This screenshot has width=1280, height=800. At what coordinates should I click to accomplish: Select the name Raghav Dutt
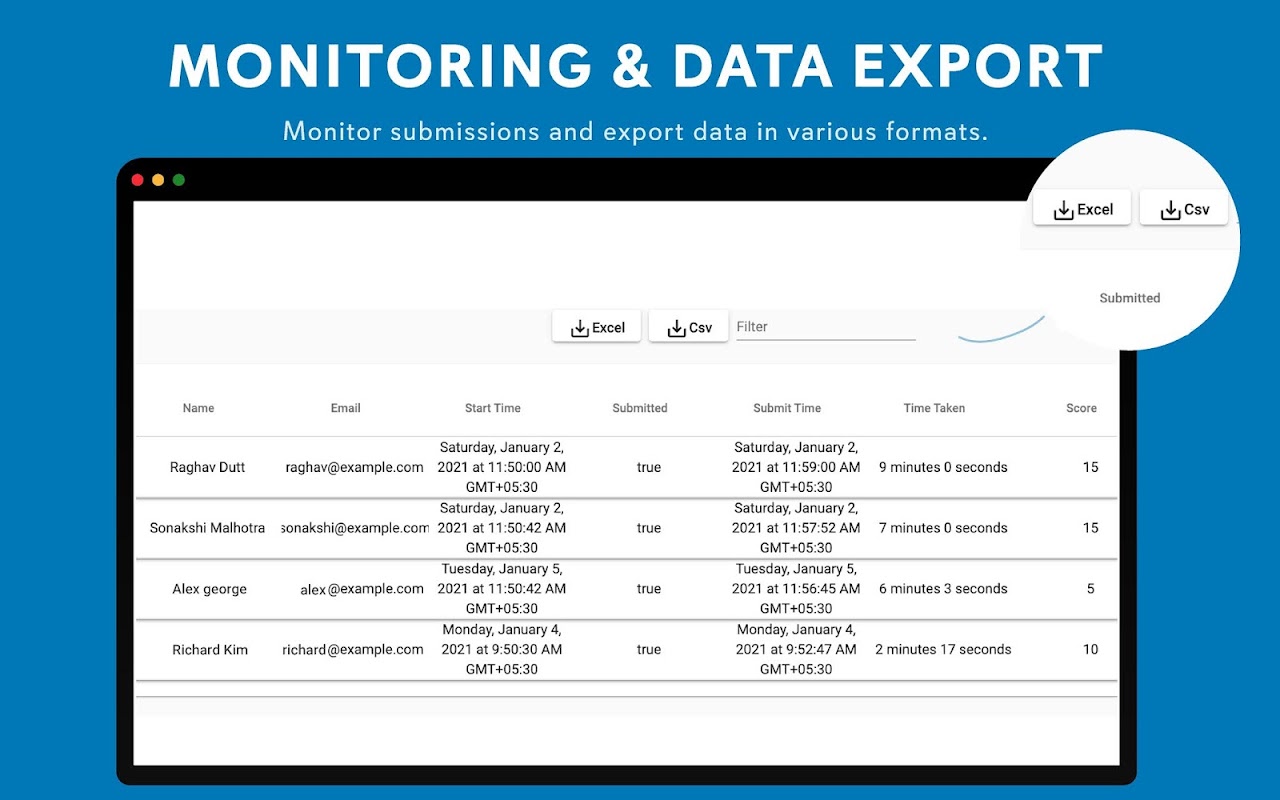(x=208, y=467)
